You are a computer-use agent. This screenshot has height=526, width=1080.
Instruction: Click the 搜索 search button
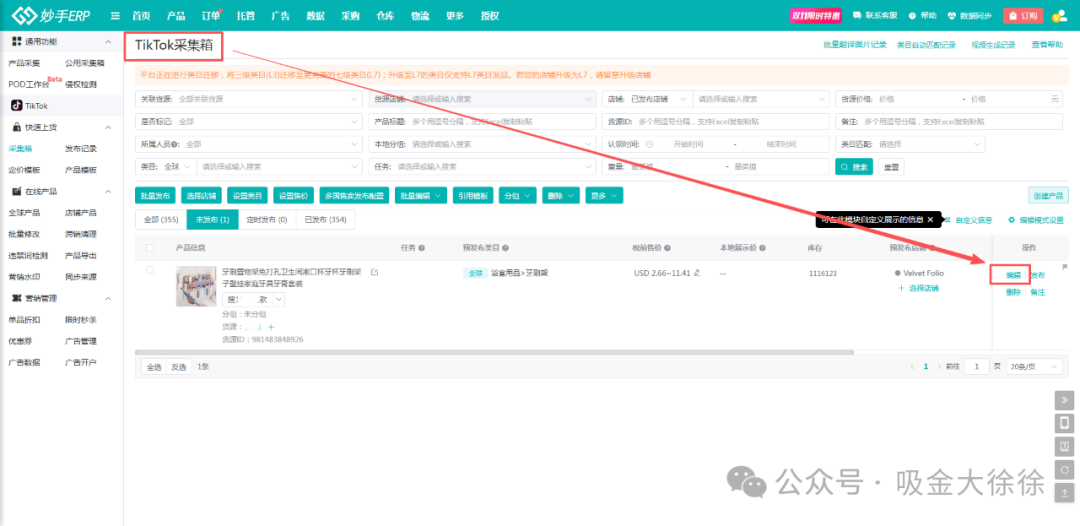854,167
